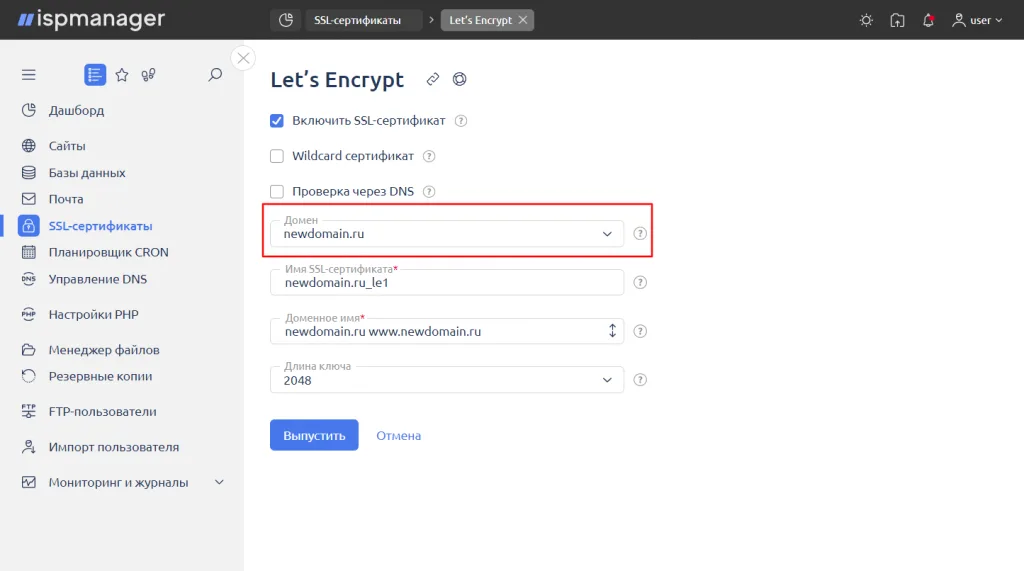Go to Базы данных
Viewport: 1024px width, 571px height.
point(87,172)
